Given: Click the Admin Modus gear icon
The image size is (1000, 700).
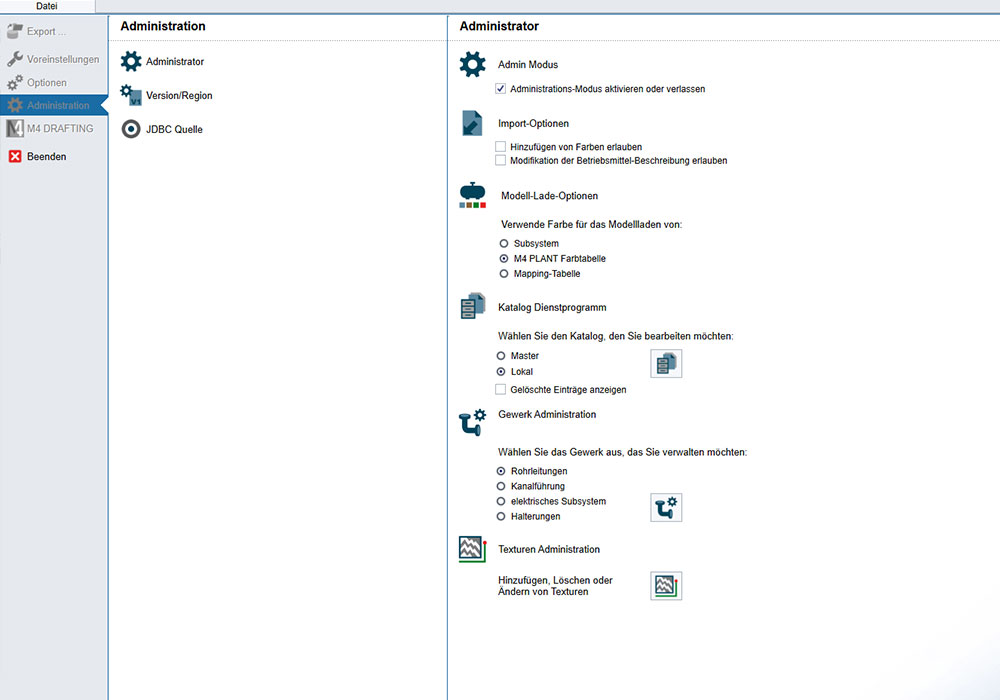Looking at the screenshot, I should [x=473, y=64].
